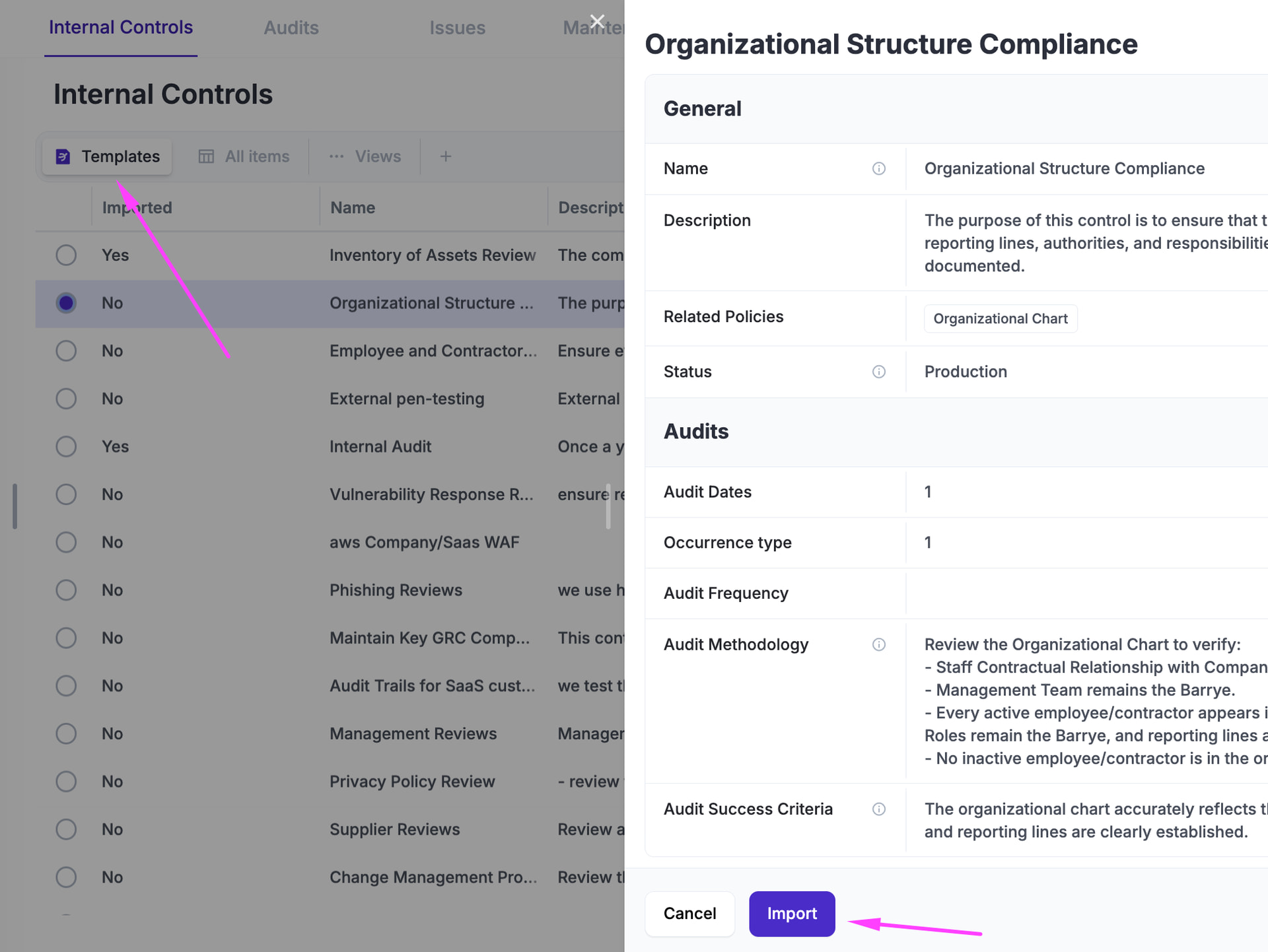Image resolution: width=1268 pixels, height=952 pixels.
Task: Close the side panel with X icon
Action: click(x=597, y=21)
